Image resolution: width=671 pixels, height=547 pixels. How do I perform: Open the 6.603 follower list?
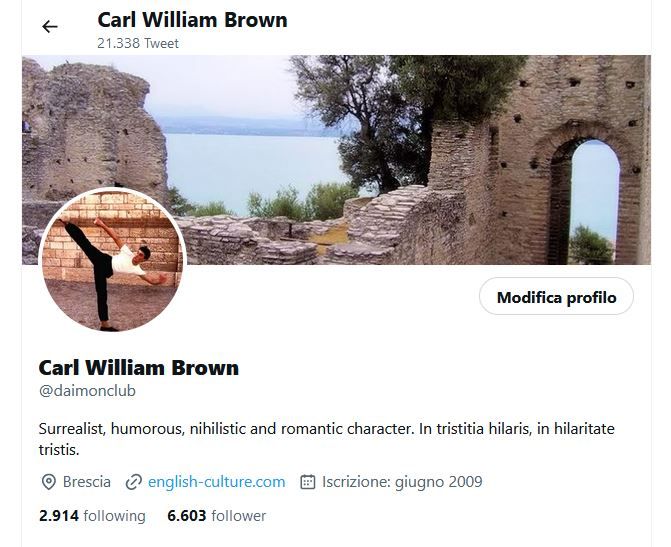pyautogui.click(x=217, y=516)
